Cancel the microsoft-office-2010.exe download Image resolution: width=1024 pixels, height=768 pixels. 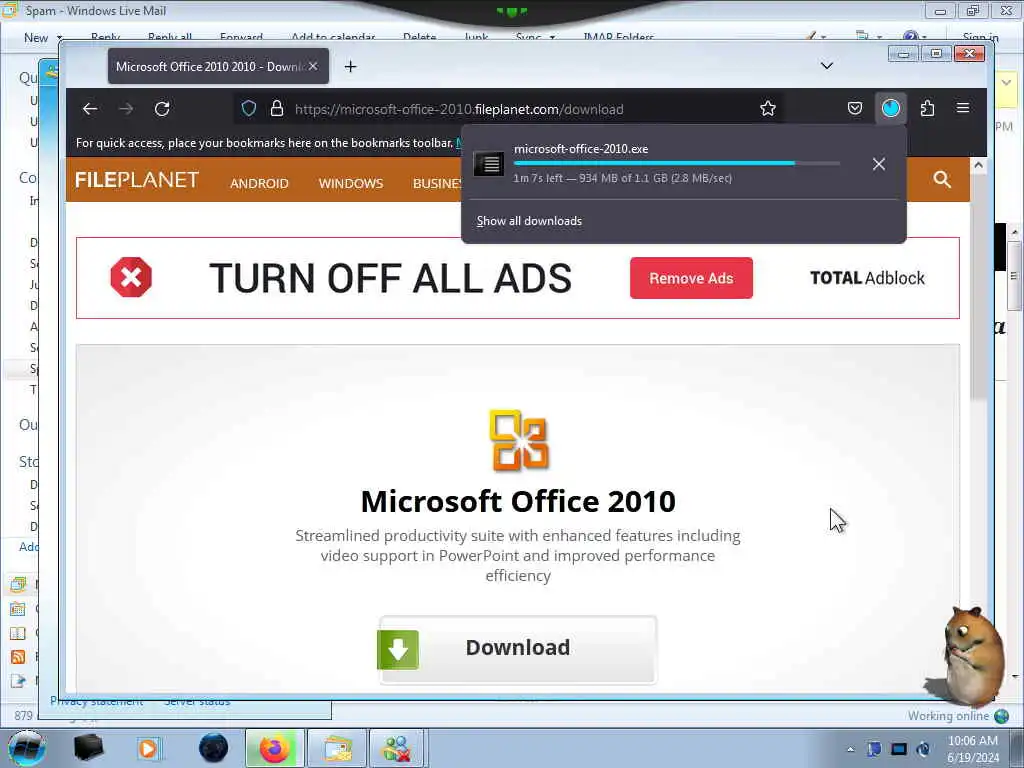(879, 164)
